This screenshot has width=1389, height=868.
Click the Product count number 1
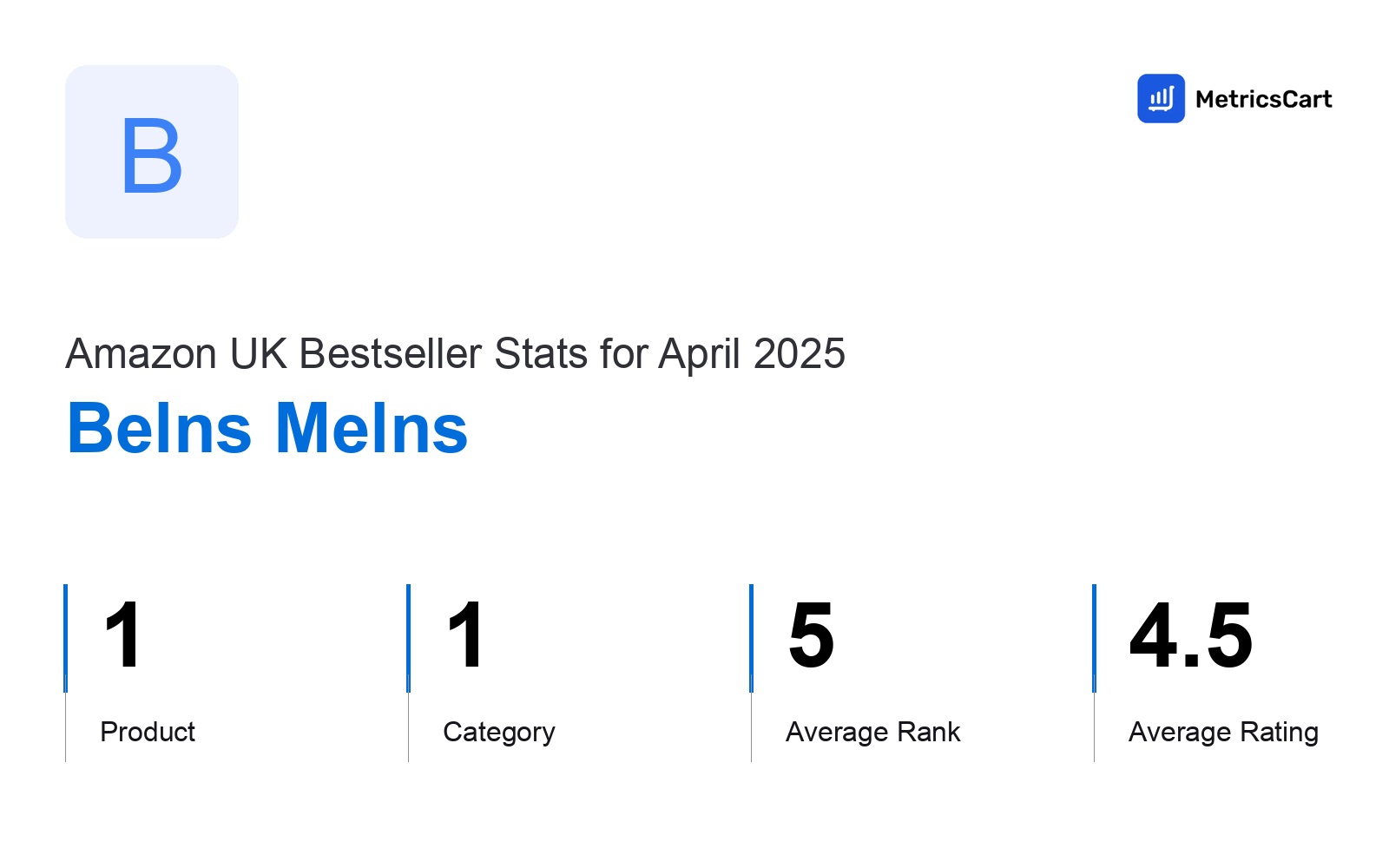(x=122, y=636)
